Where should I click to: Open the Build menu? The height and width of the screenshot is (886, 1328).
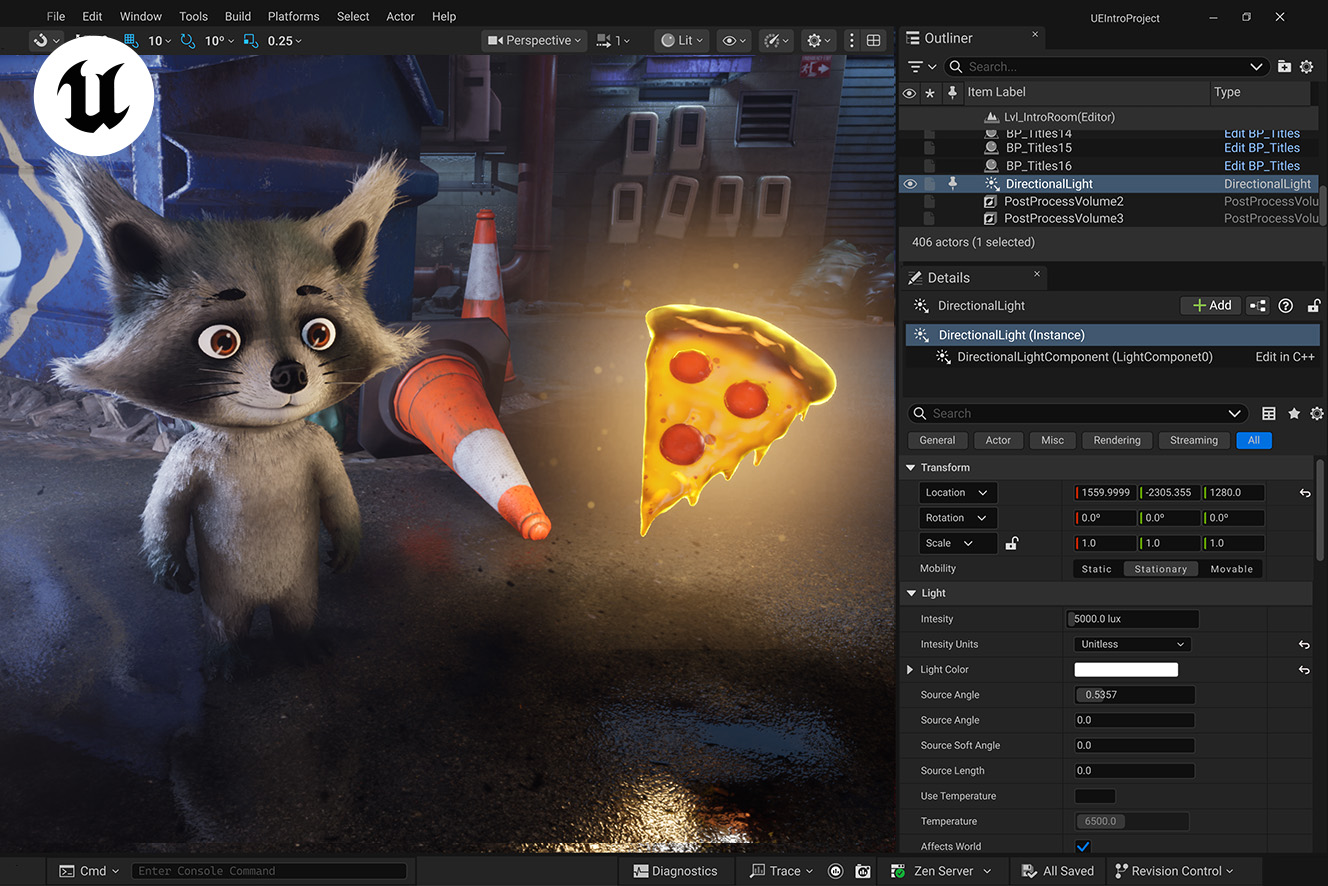pyautogui.click(x=238, y=16)
